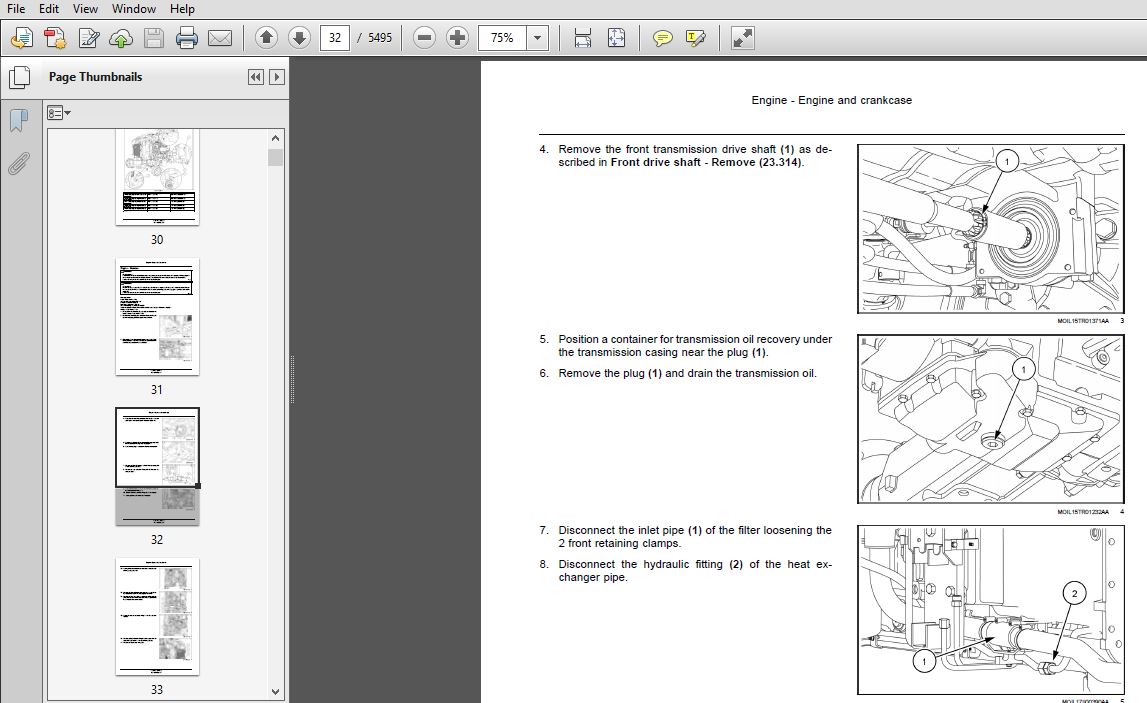Click the thumbnails scrollbar down arrow
Viewport: 1147px width, 703px height.
tap(275, 691)
